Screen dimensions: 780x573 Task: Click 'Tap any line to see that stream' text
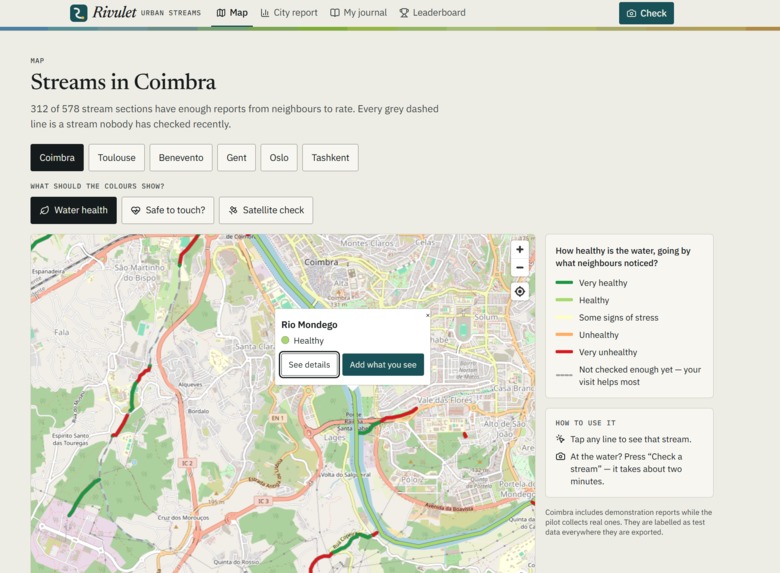[631, 439]
